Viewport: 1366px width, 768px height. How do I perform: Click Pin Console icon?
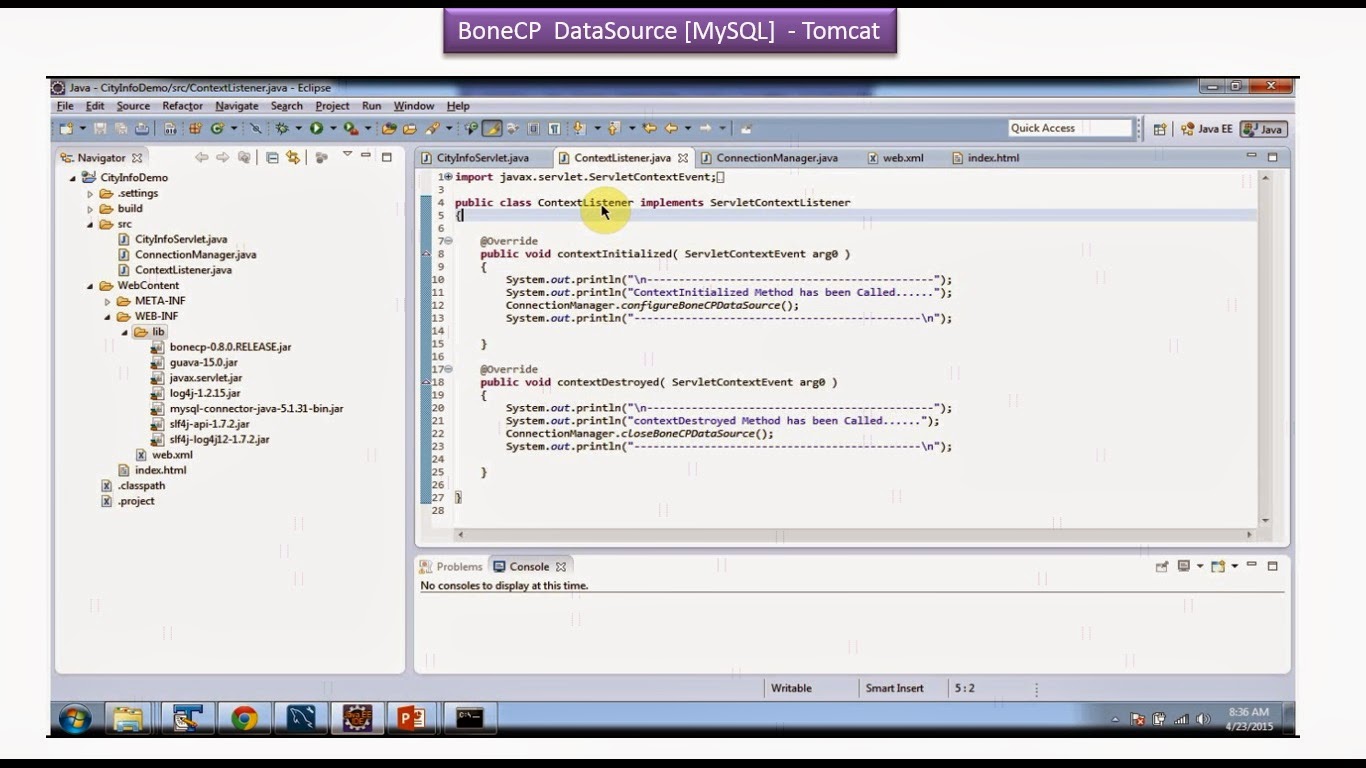(x=1161, y=566)
